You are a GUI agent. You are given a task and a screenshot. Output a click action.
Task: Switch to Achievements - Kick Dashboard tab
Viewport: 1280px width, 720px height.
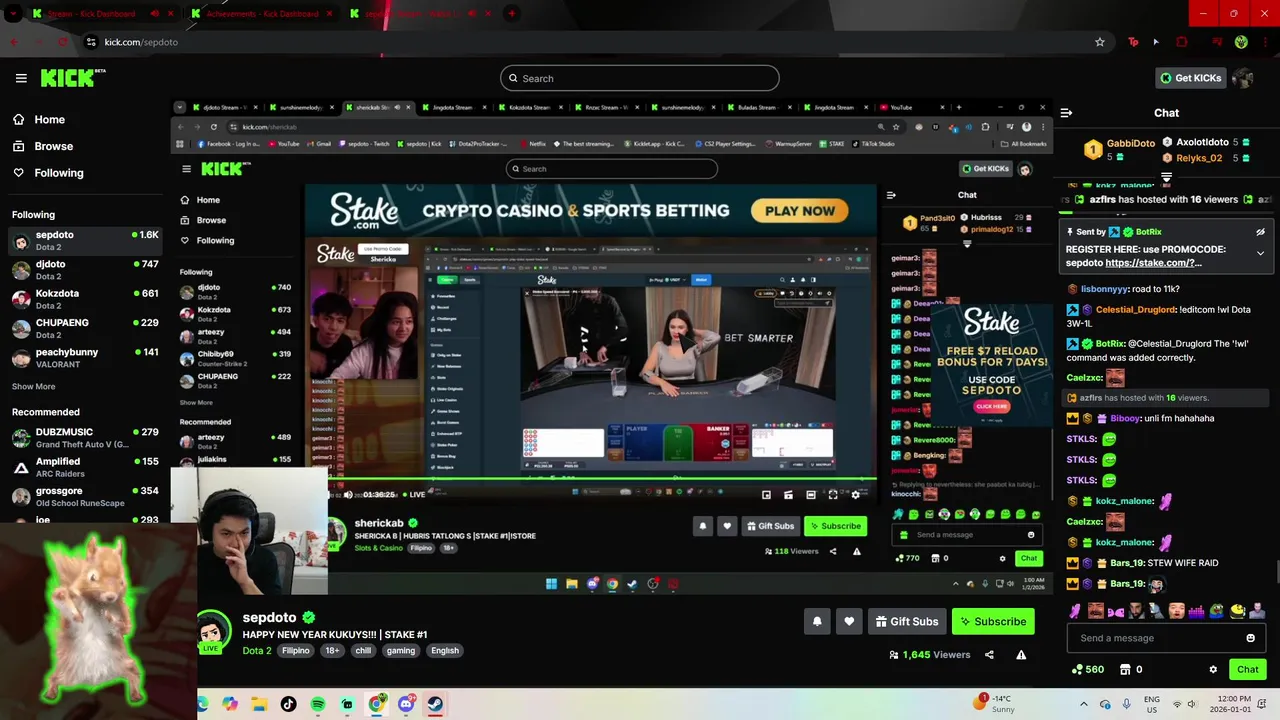(x=262, y=14)
